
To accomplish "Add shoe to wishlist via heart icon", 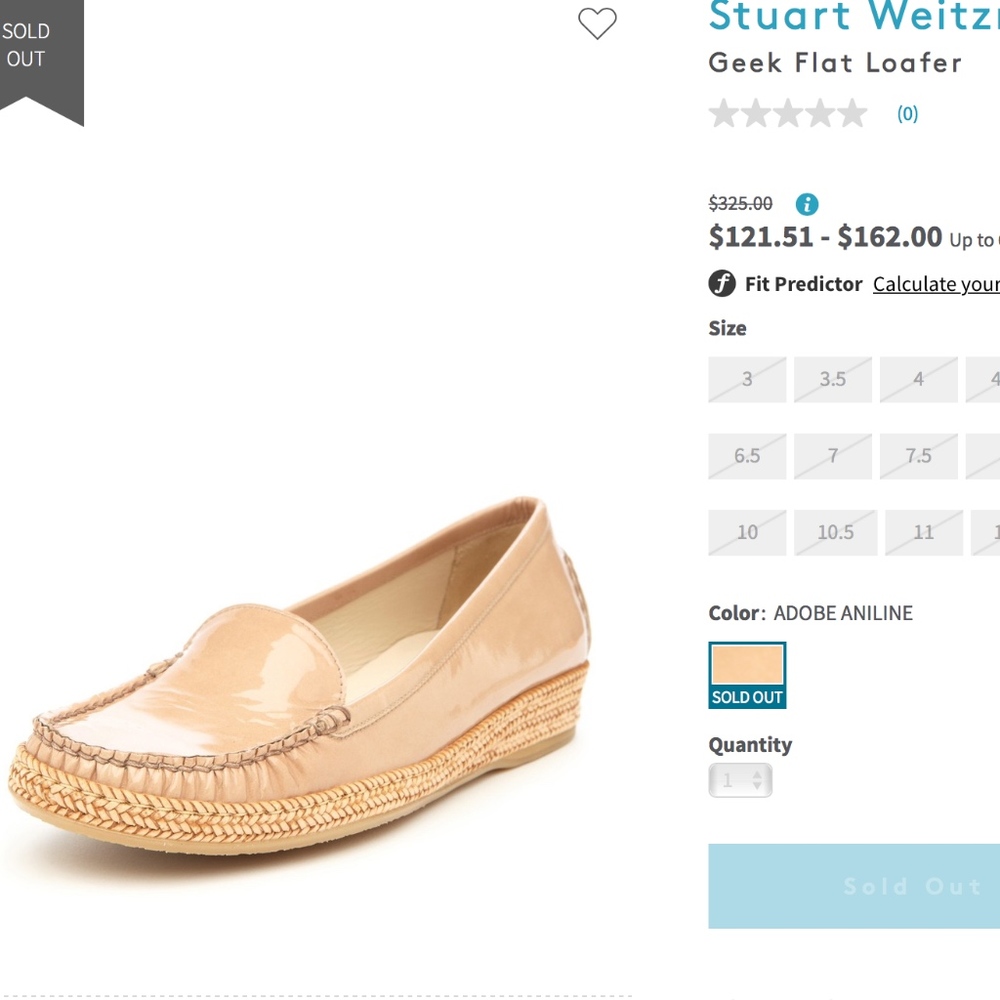I will 598,25.
